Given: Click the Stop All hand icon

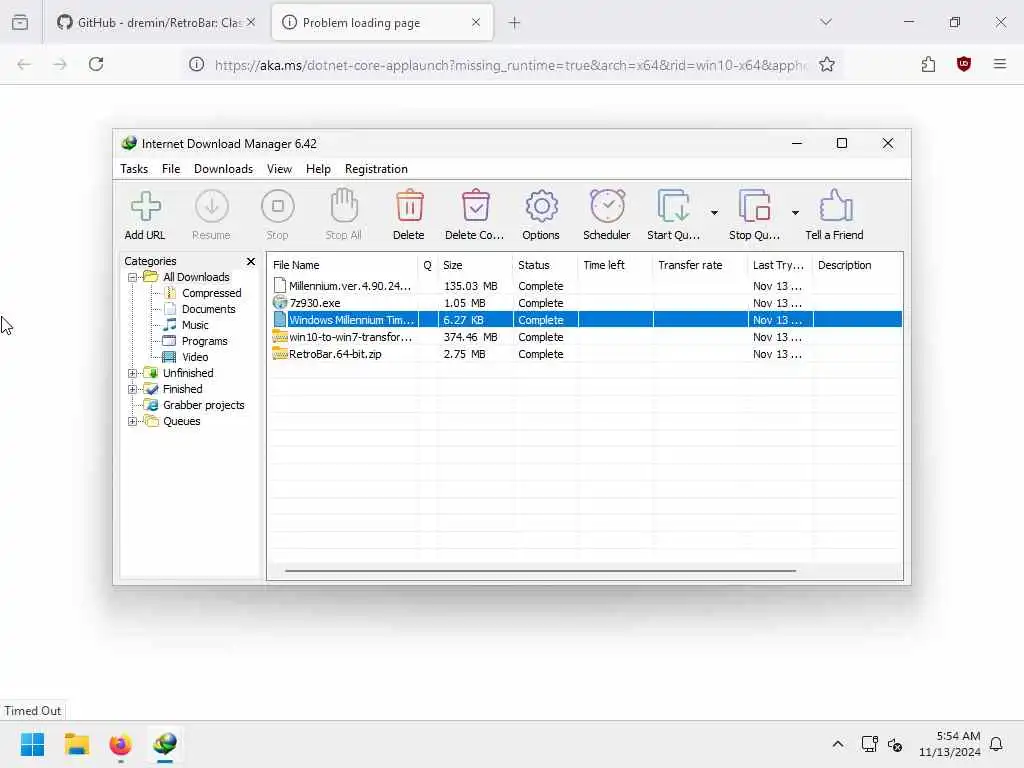Looking at the screenshot, I should [x=344, y=206].
